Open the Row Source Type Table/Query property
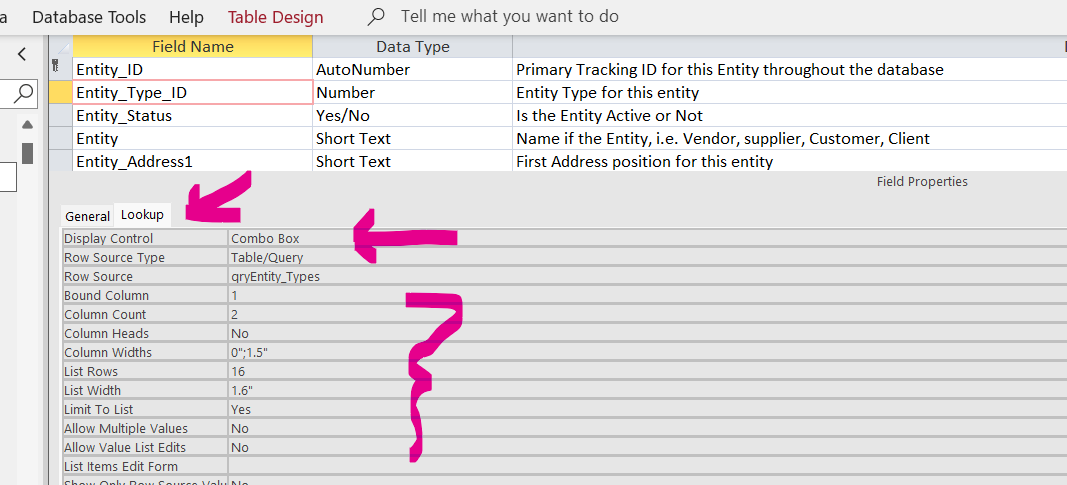Screen dimensions: 1067x485 (x=640, y=258)
